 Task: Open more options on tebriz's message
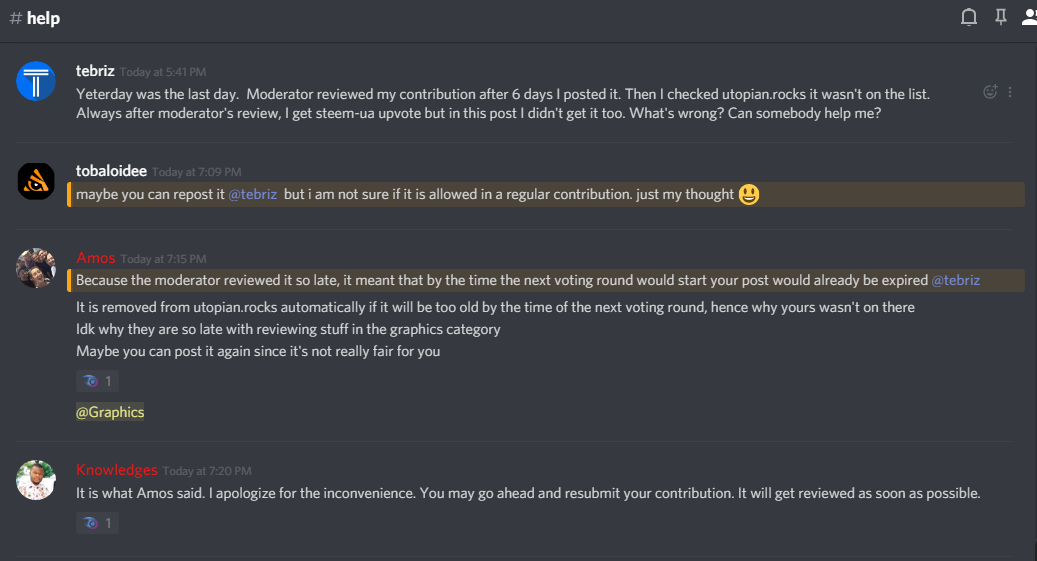point(1010,92)
